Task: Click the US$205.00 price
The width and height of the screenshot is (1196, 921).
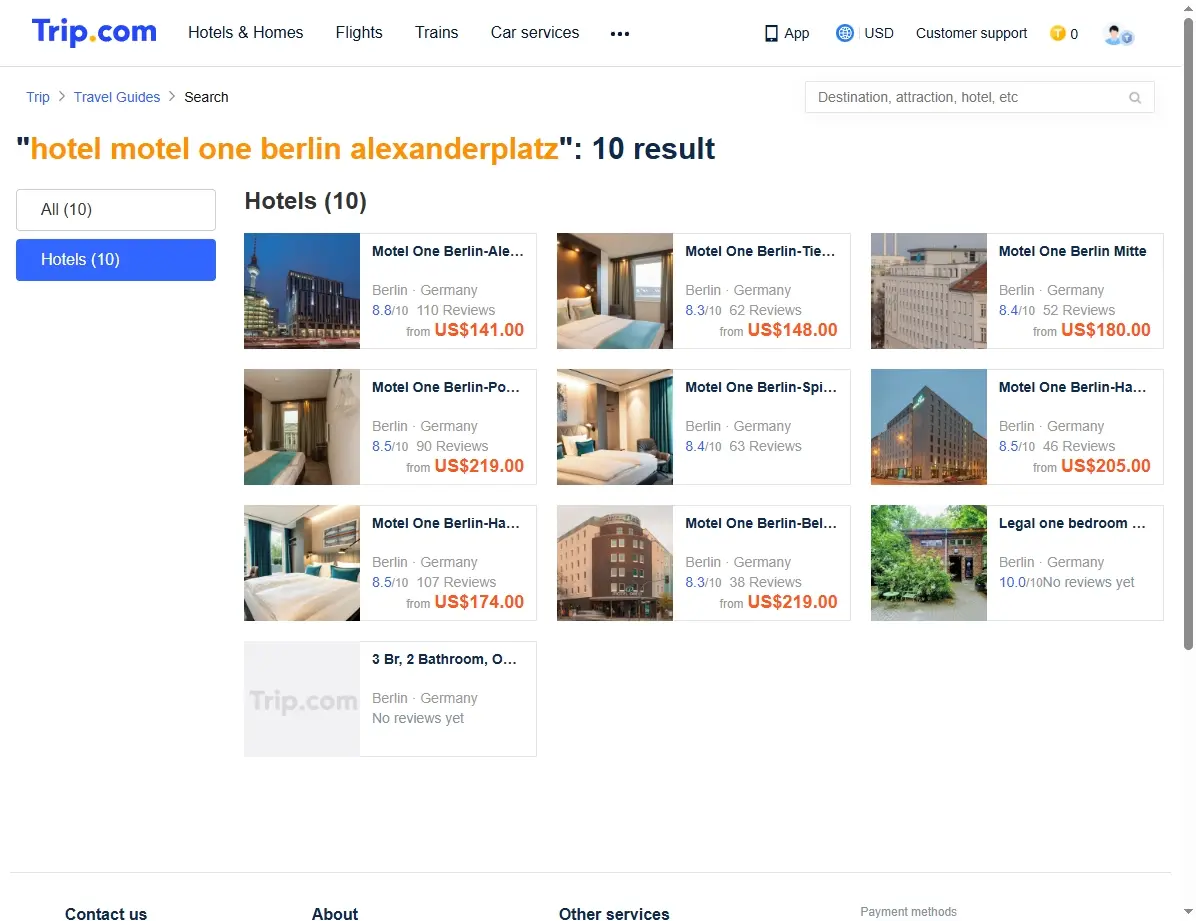Action: 1106,465
